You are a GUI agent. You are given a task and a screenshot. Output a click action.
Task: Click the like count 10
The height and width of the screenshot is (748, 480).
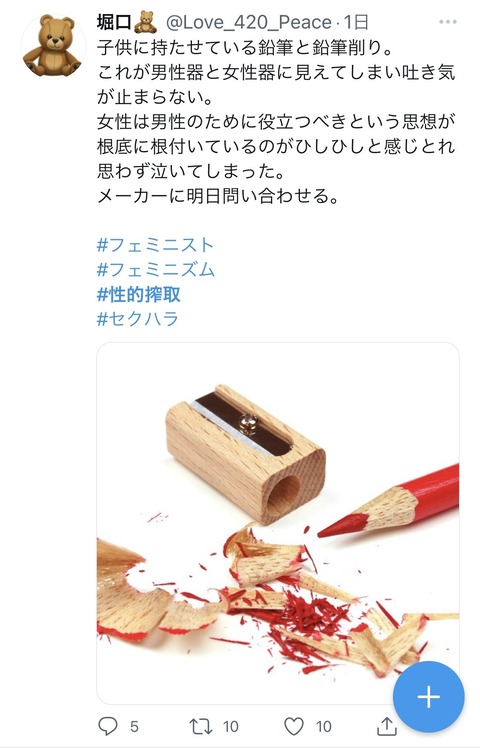[323, 727]
